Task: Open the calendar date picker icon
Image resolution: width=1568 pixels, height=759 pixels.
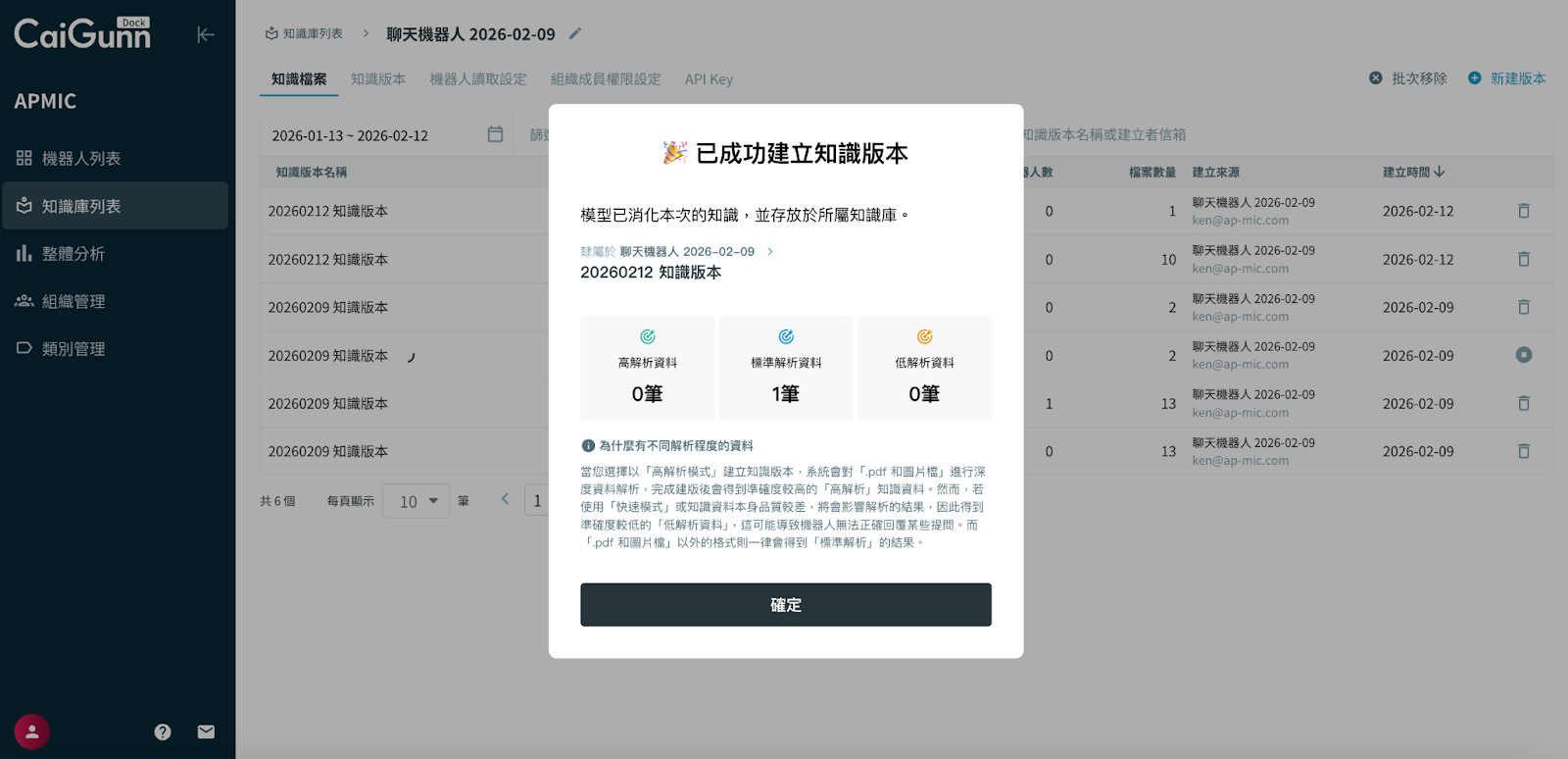Action: click(x=495, y=134)
